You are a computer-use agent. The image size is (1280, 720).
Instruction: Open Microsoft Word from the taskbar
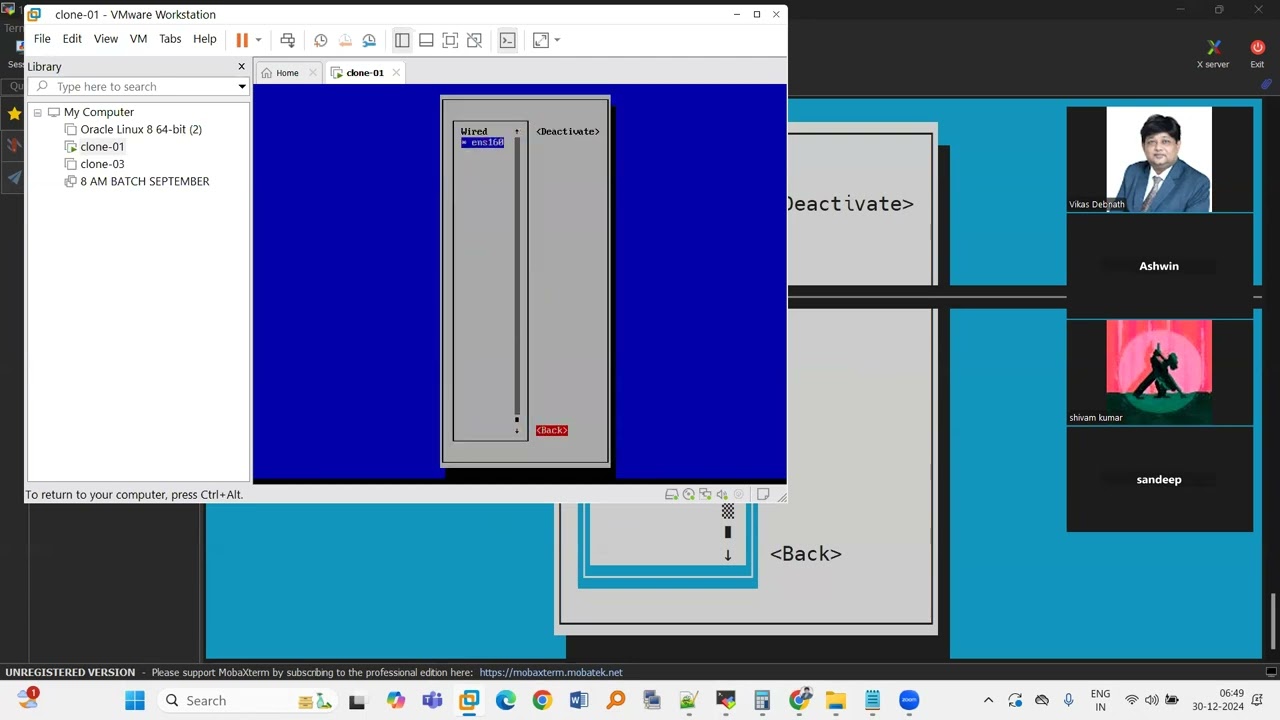579,700
